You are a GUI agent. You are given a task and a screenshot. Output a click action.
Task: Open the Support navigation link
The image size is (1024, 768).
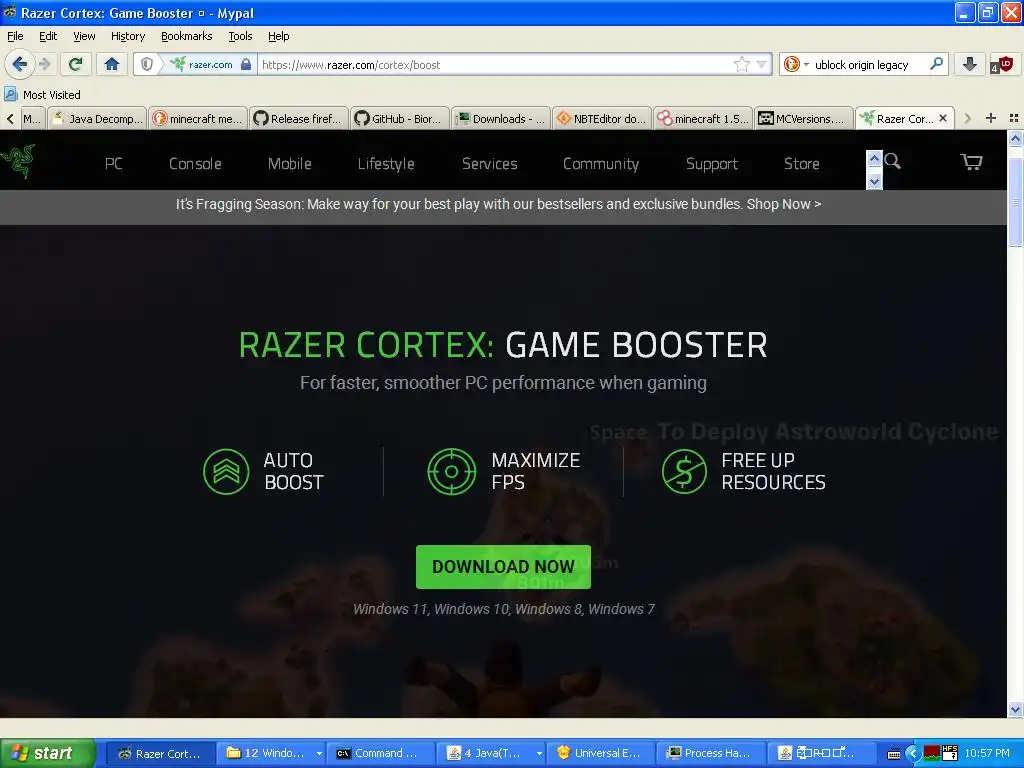[712, 164]
